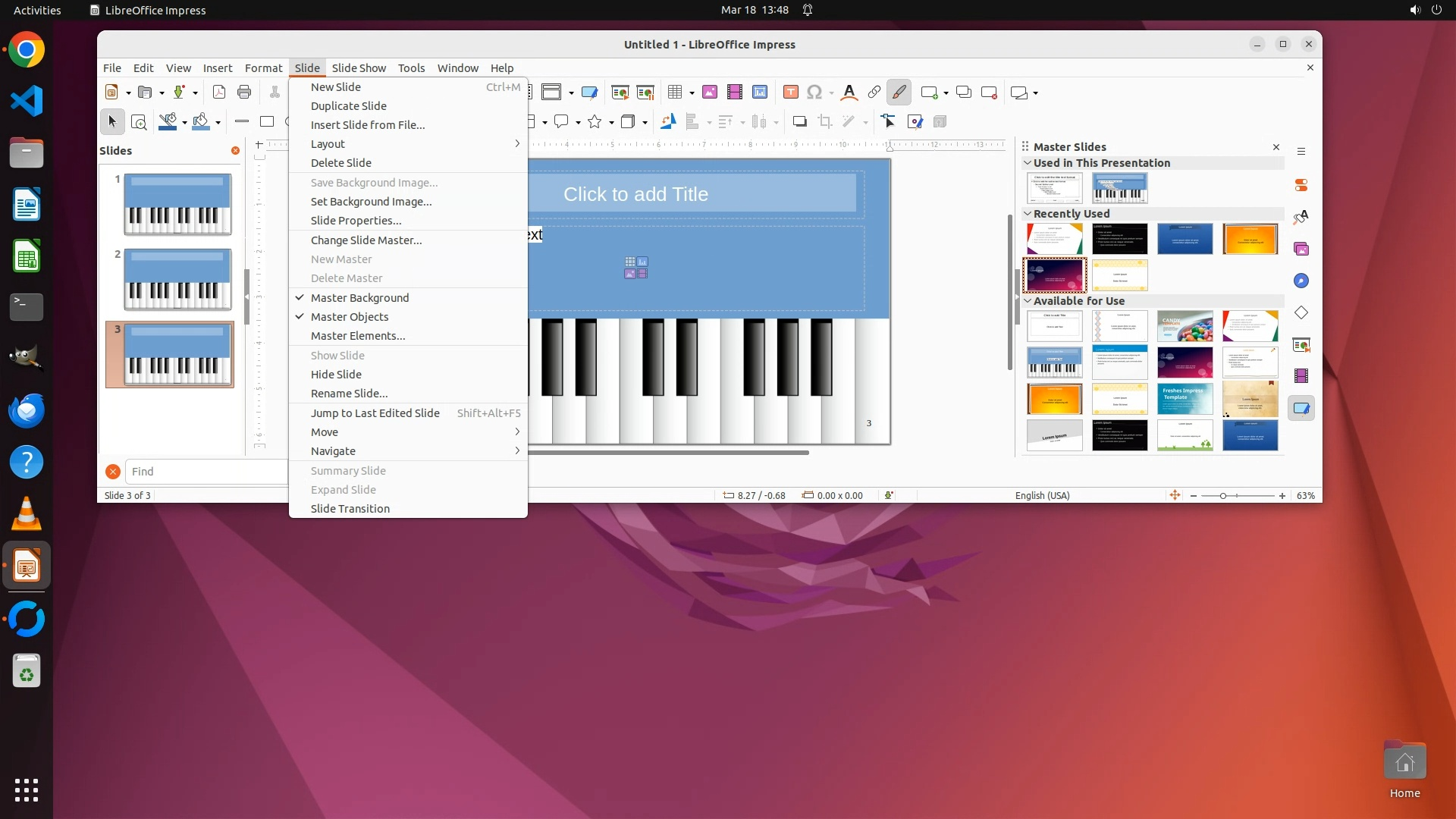Select the Rectangle shape tool
The height and width of the screenshot is (819, 1456).
267,121
